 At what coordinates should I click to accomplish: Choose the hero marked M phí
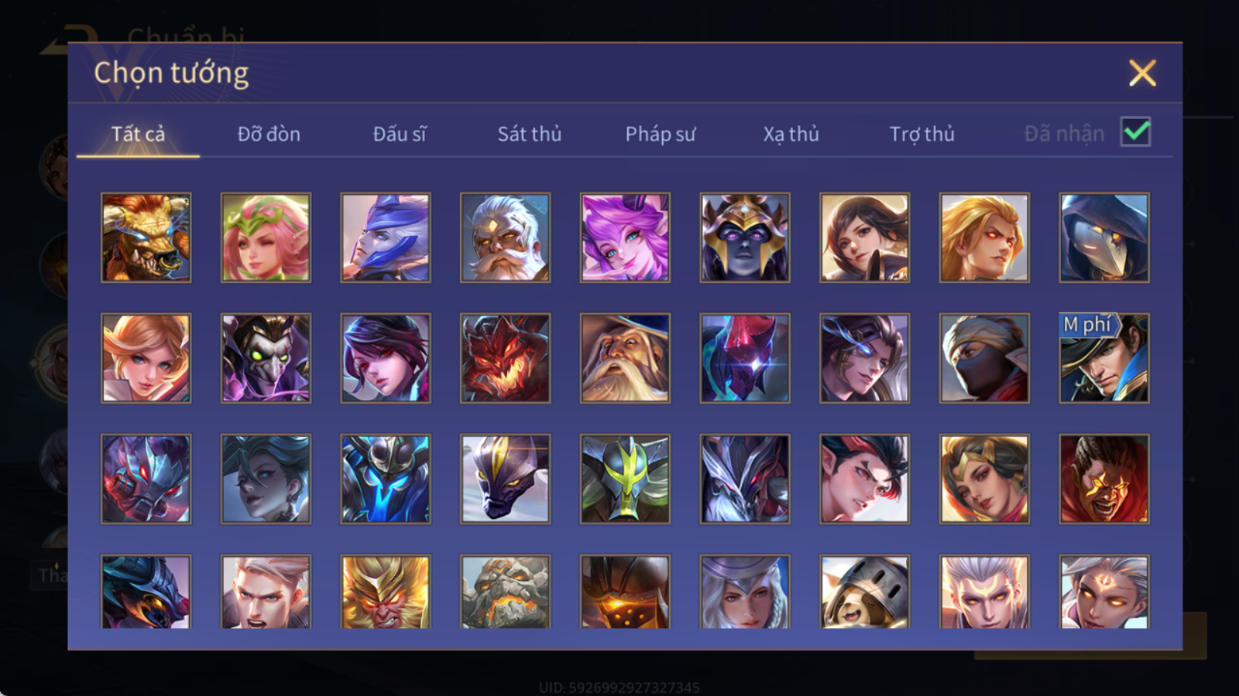[1104, 358]
